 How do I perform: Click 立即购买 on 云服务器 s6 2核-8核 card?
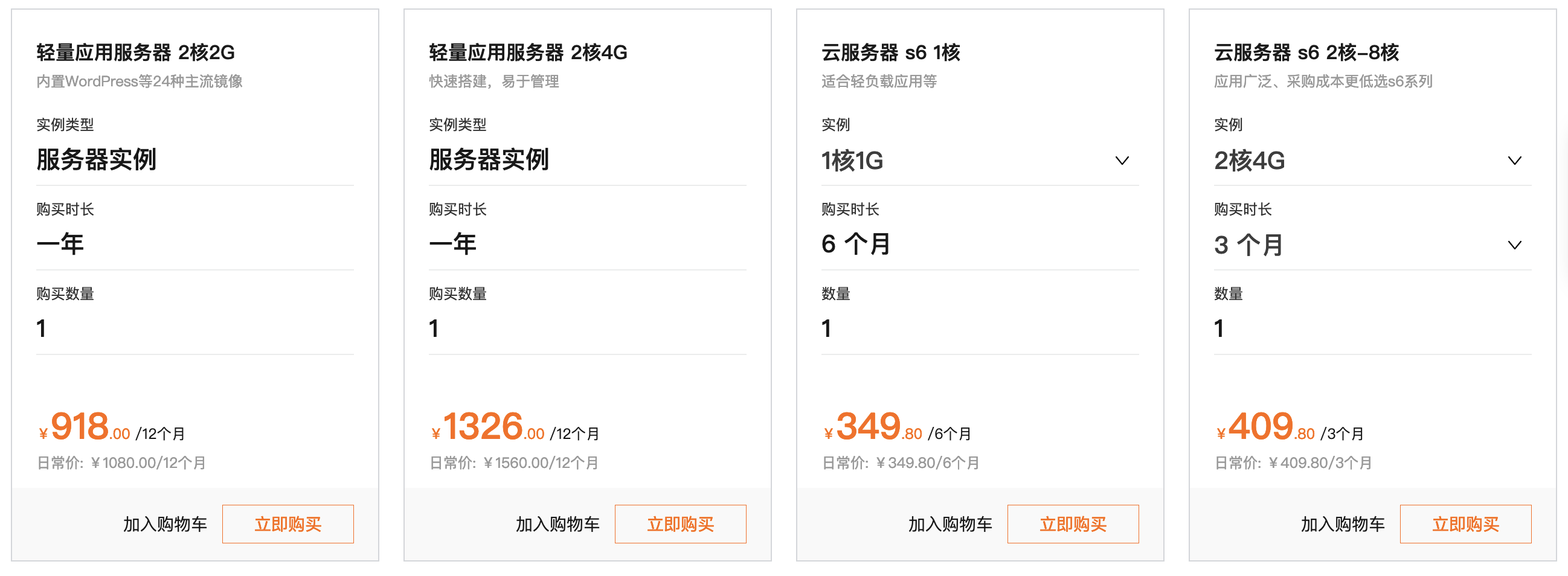pyautogui.click(x=1466, y=523)
